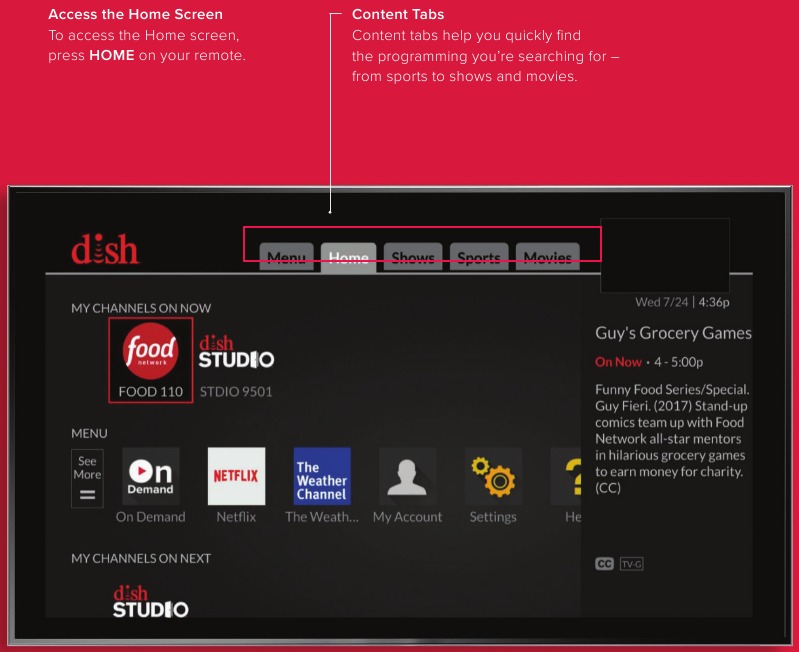799x652 pixels.
Task: Click the Netflix caption under the tile
Action: (x=236, y=517)
